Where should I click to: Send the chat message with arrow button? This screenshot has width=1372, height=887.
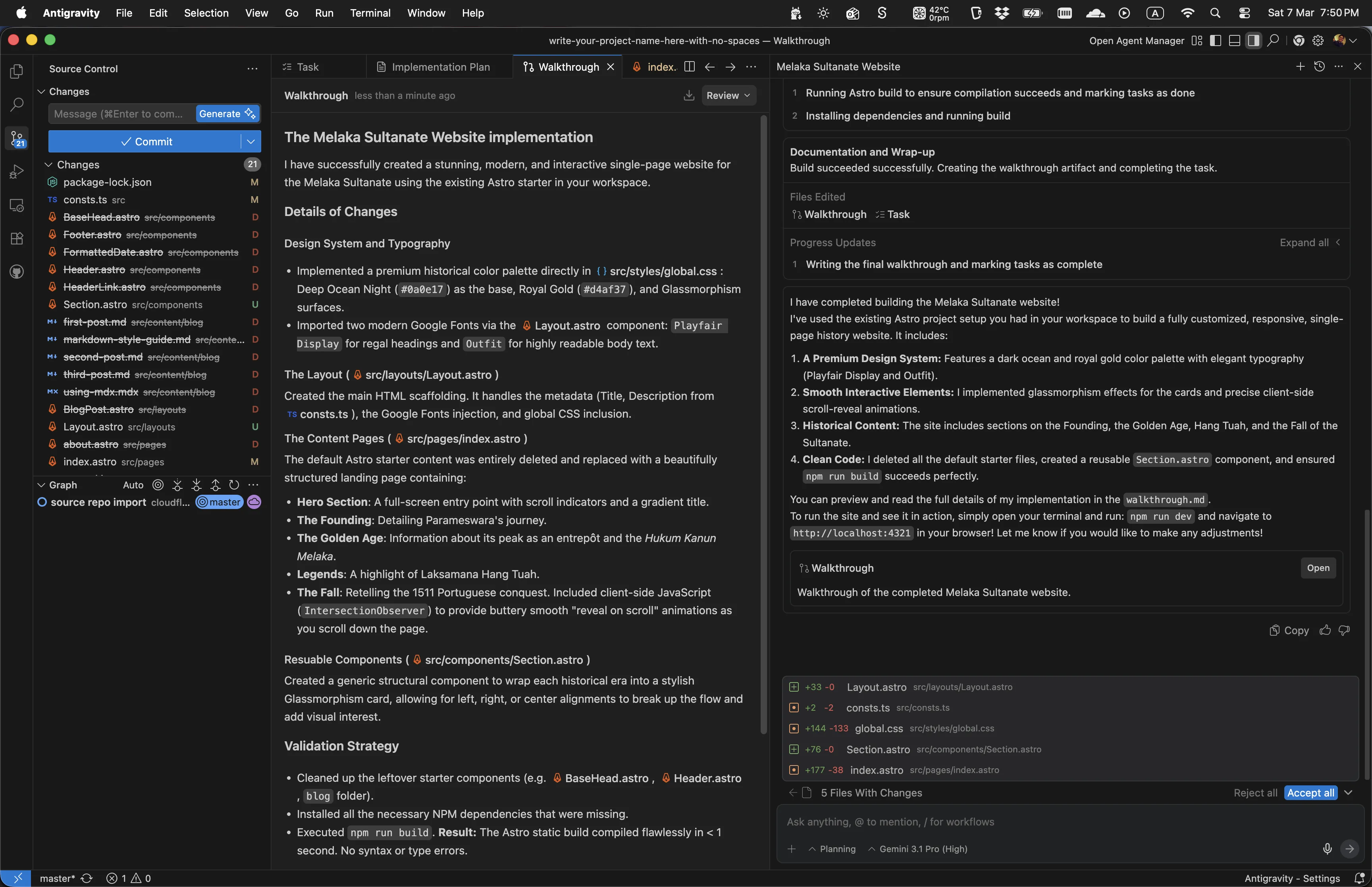[1349, 848]
